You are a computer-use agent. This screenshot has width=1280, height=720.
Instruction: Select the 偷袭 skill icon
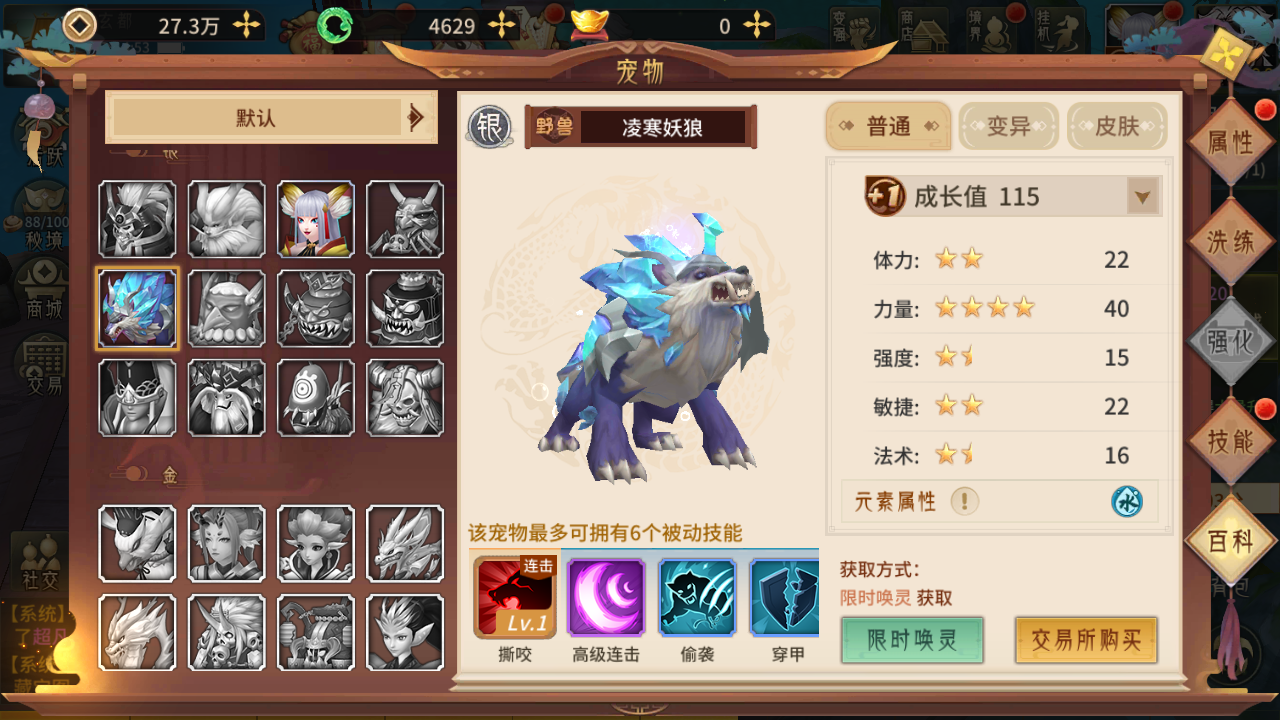click(x=697, y=597)
